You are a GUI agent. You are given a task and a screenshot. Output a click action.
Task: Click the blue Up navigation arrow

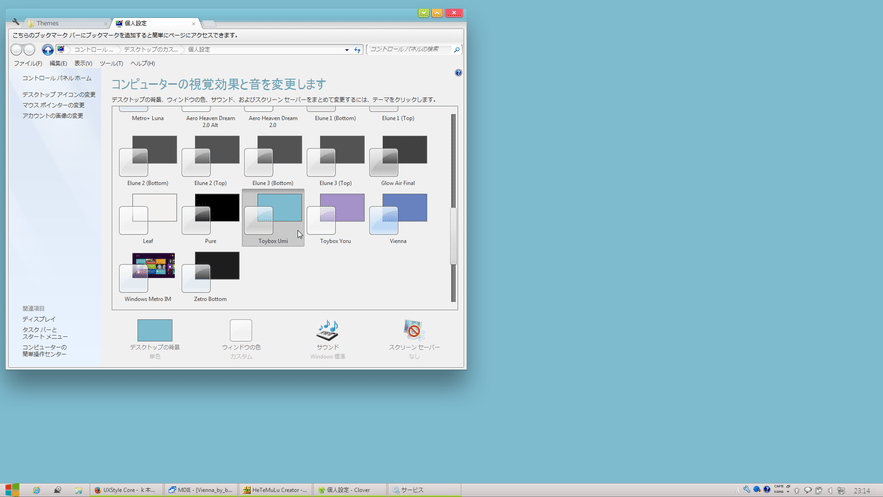[48, 50]
